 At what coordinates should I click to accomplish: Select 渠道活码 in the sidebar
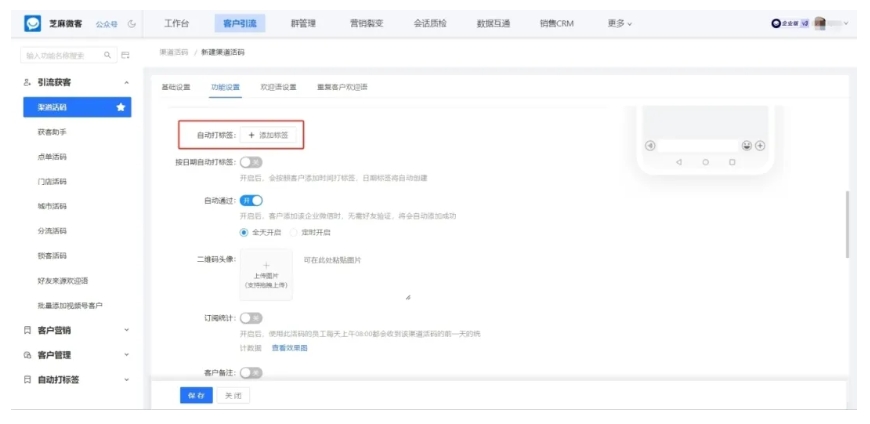click(77, 108)
